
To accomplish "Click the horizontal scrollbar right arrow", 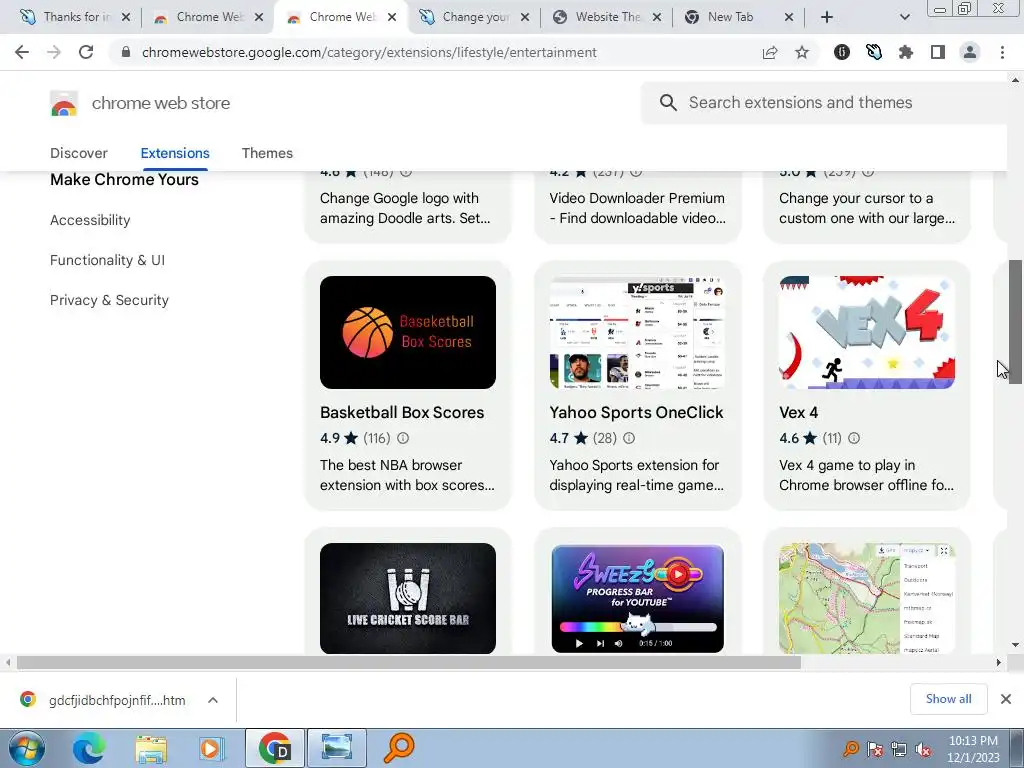I will pyautogui.click(x=999, y=662).
